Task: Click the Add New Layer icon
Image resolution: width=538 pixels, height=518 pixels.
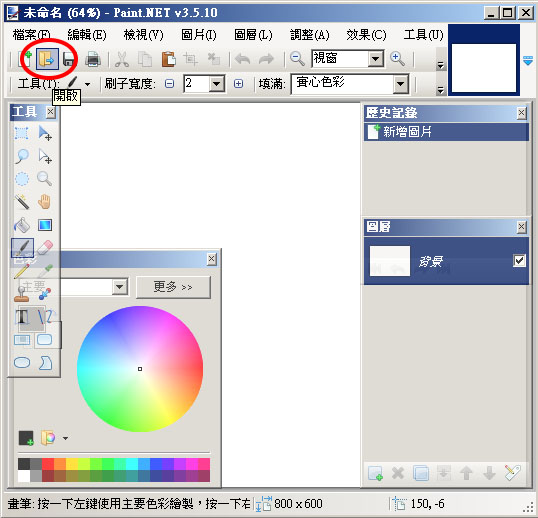Action: [375, 473]
